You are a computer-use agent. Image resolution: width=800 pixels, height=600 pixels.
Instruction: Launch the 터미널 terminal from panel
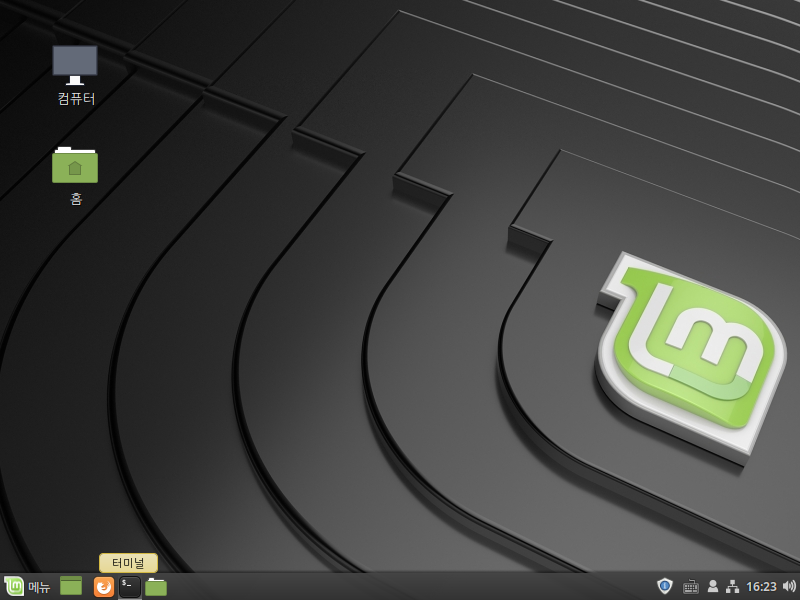click(130, 587)
